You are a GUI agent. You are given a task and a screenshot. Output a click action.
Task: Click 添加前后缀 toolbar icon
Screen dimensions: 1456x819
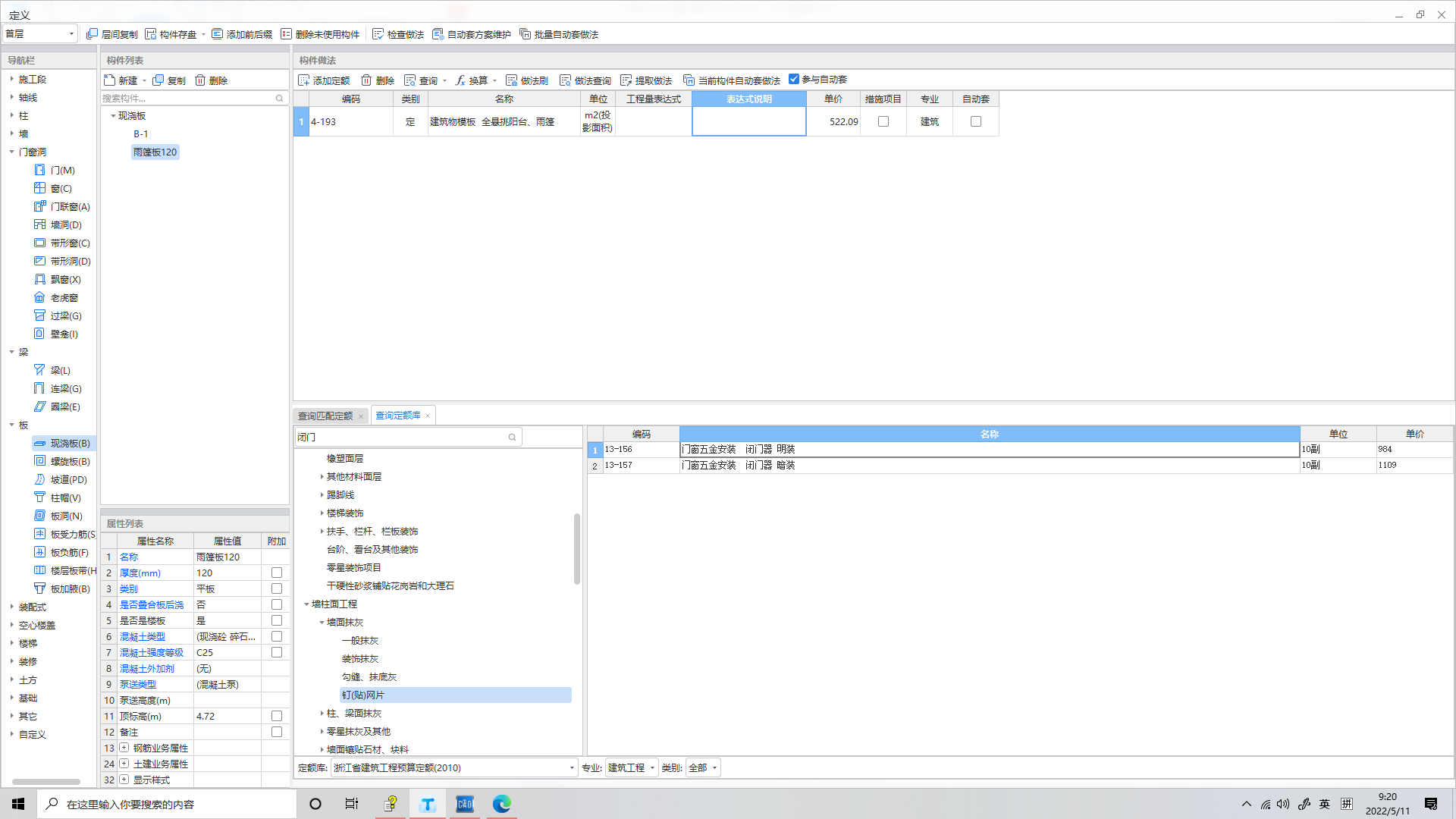coord(217,34)
